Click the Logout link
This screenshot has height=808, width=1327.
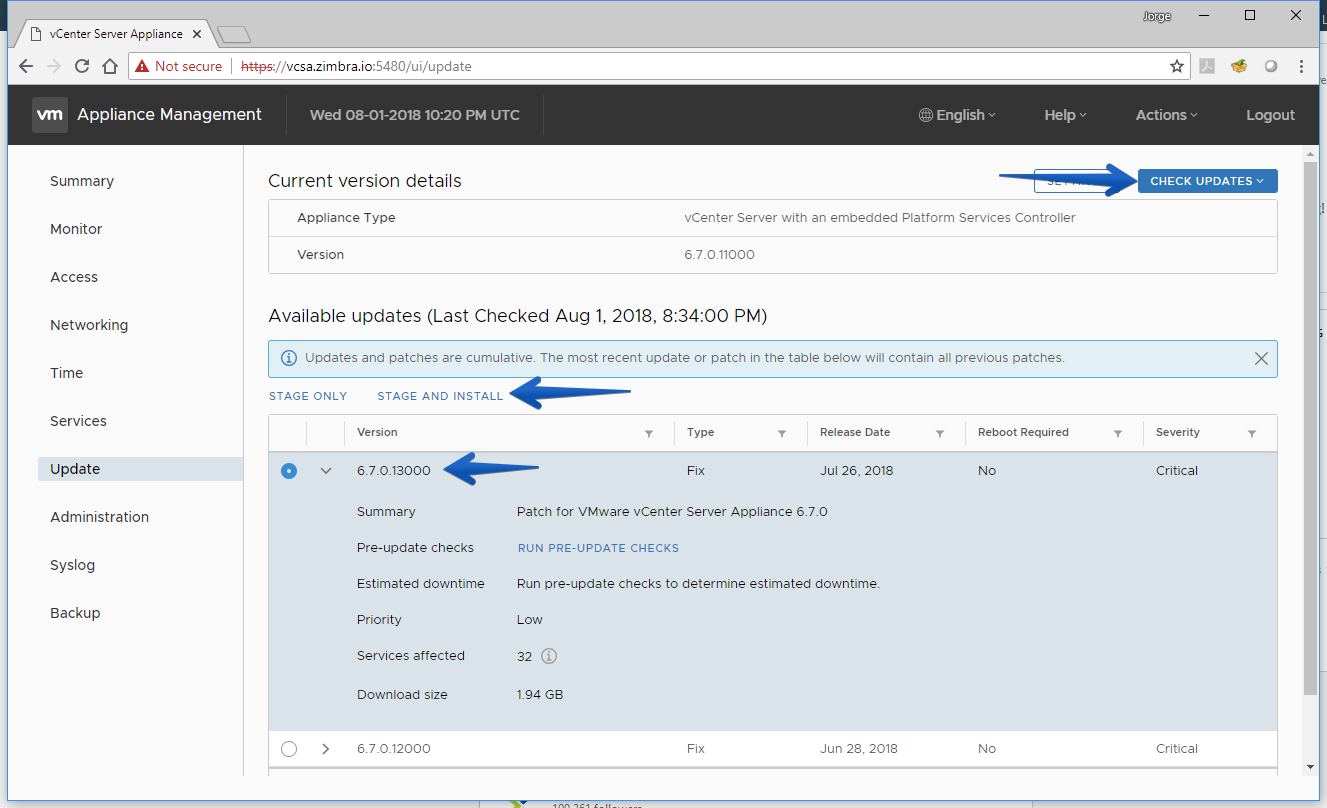pos(1270,115)
